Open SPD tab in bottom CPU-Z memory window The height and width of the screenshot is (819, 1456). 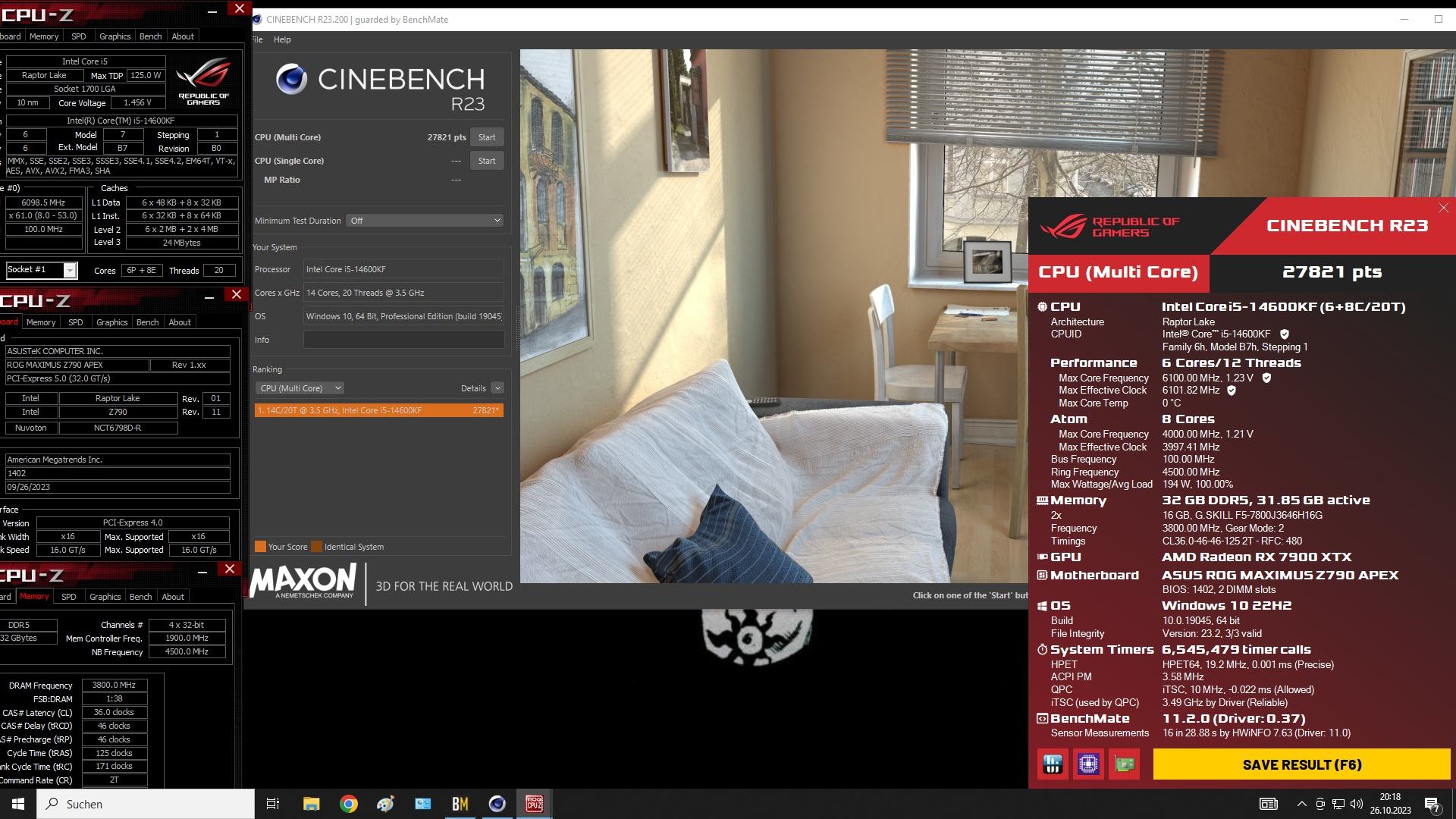[x=68, y=597]
